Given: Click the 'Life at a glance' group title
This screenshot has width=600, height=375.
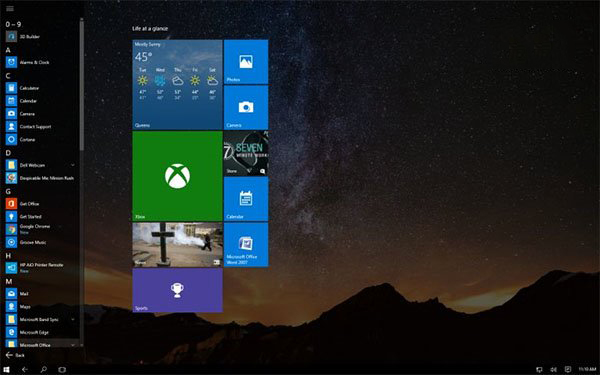Looking at the screenshot, I should pos(150,28).
